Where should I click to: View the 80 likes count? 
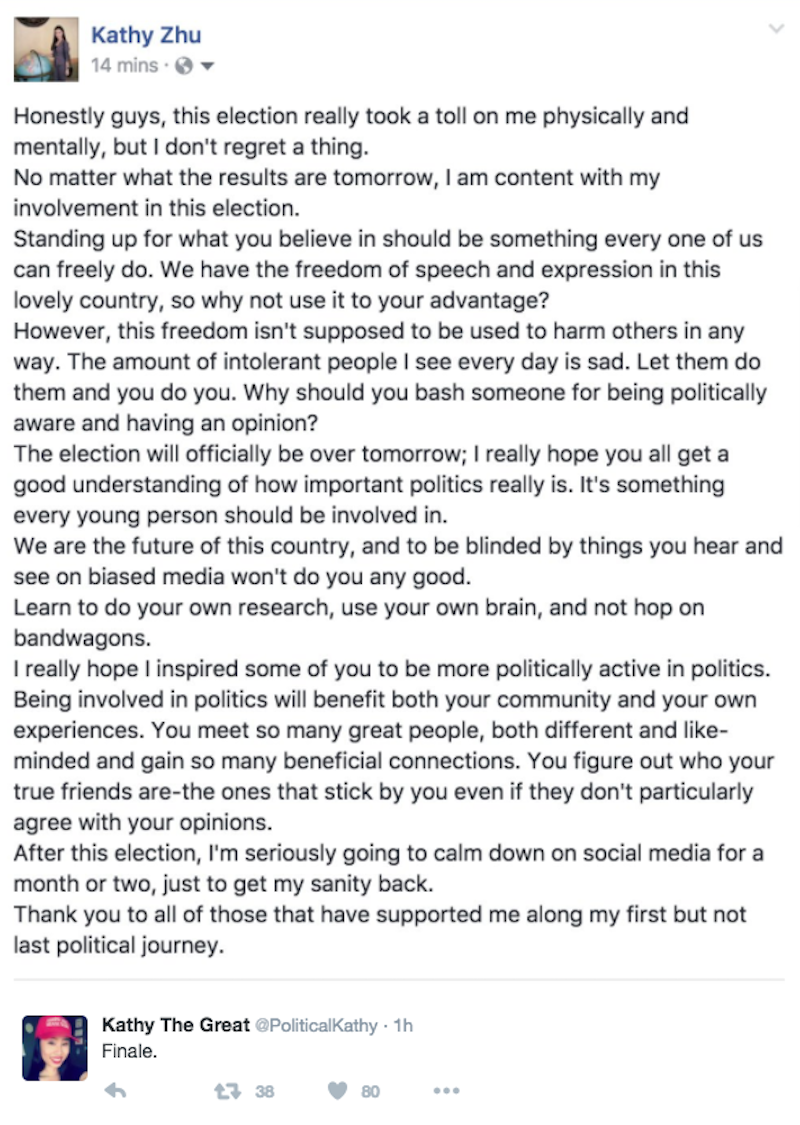370,1092
